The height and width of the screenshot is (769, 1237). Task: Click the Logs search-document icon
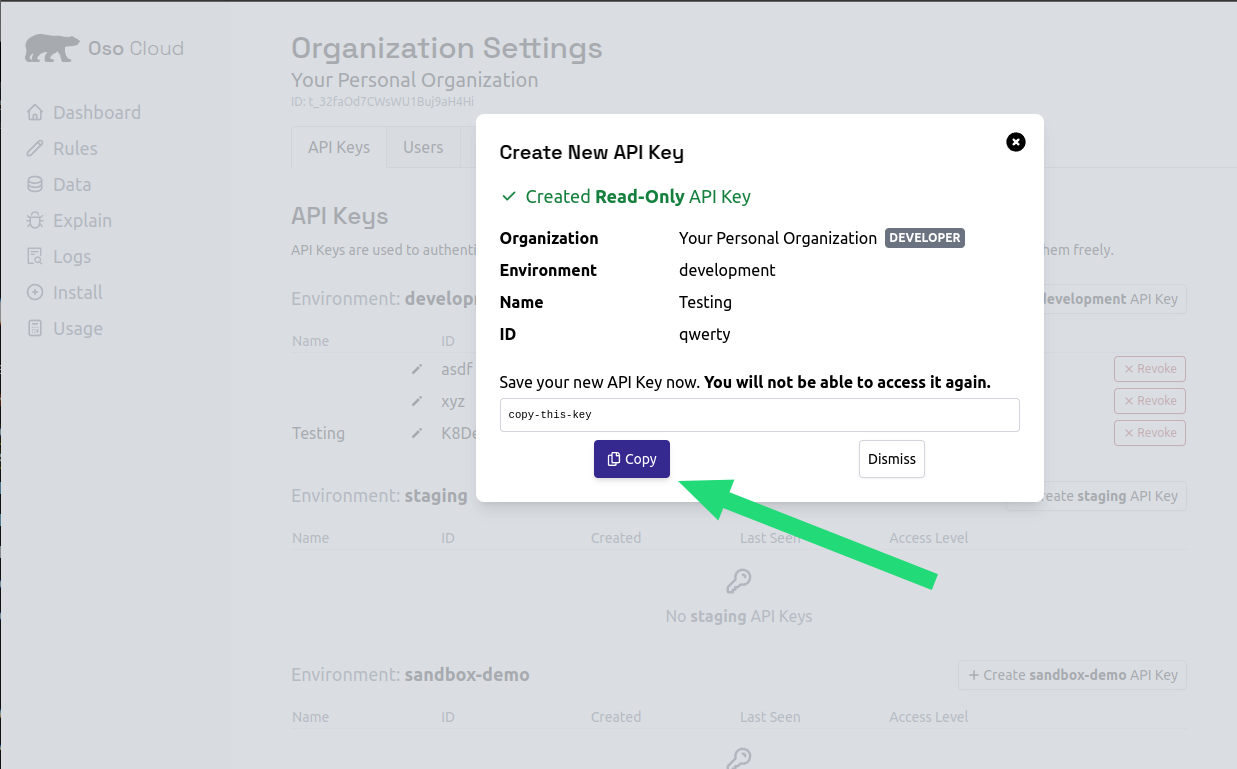coord(35,256)
